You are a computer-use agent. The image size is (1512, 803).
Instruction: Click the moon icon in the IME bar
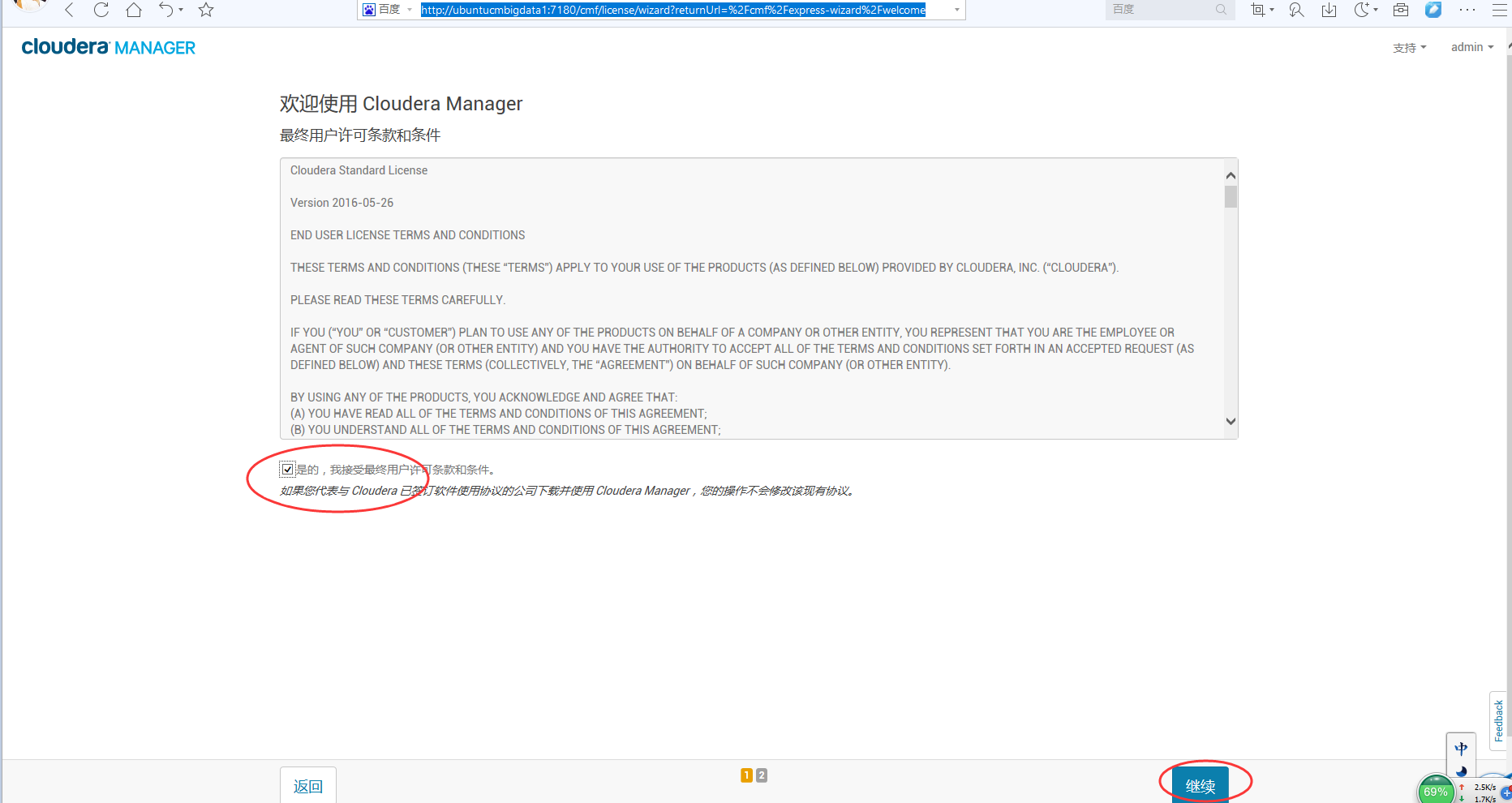tap(1462, 771)
